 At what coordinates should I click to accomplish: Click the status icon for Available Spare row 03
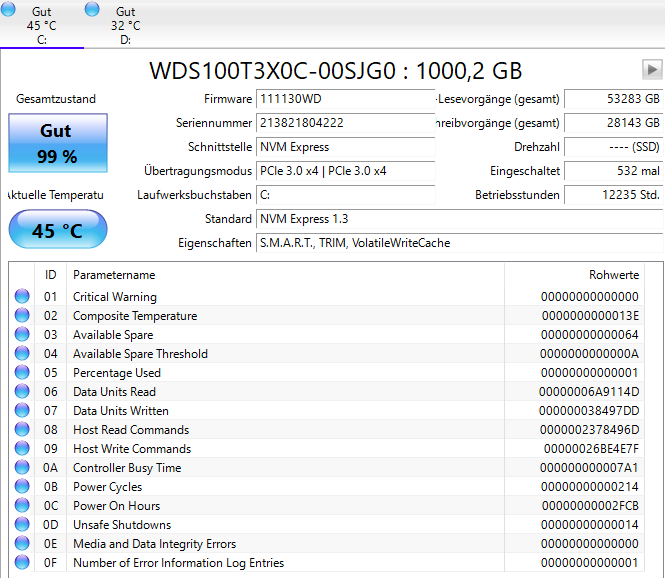22,334
